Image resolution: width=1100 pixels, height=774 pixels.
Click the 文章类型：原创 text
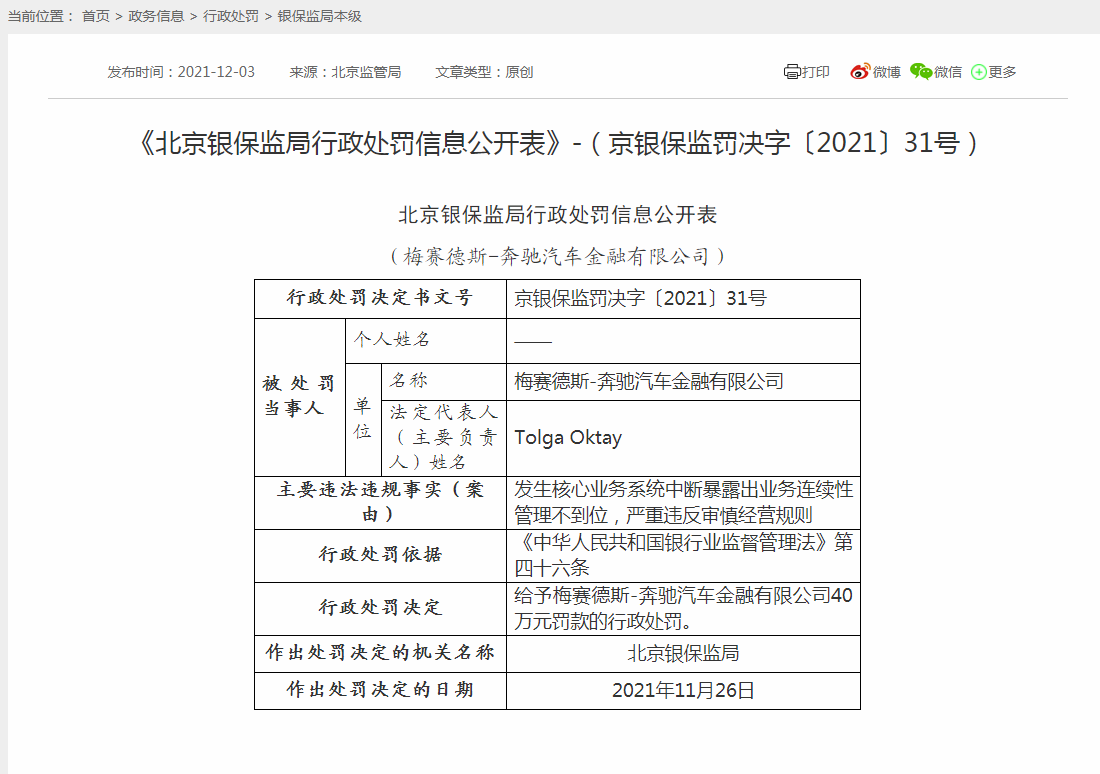click(x=484, y=72)
